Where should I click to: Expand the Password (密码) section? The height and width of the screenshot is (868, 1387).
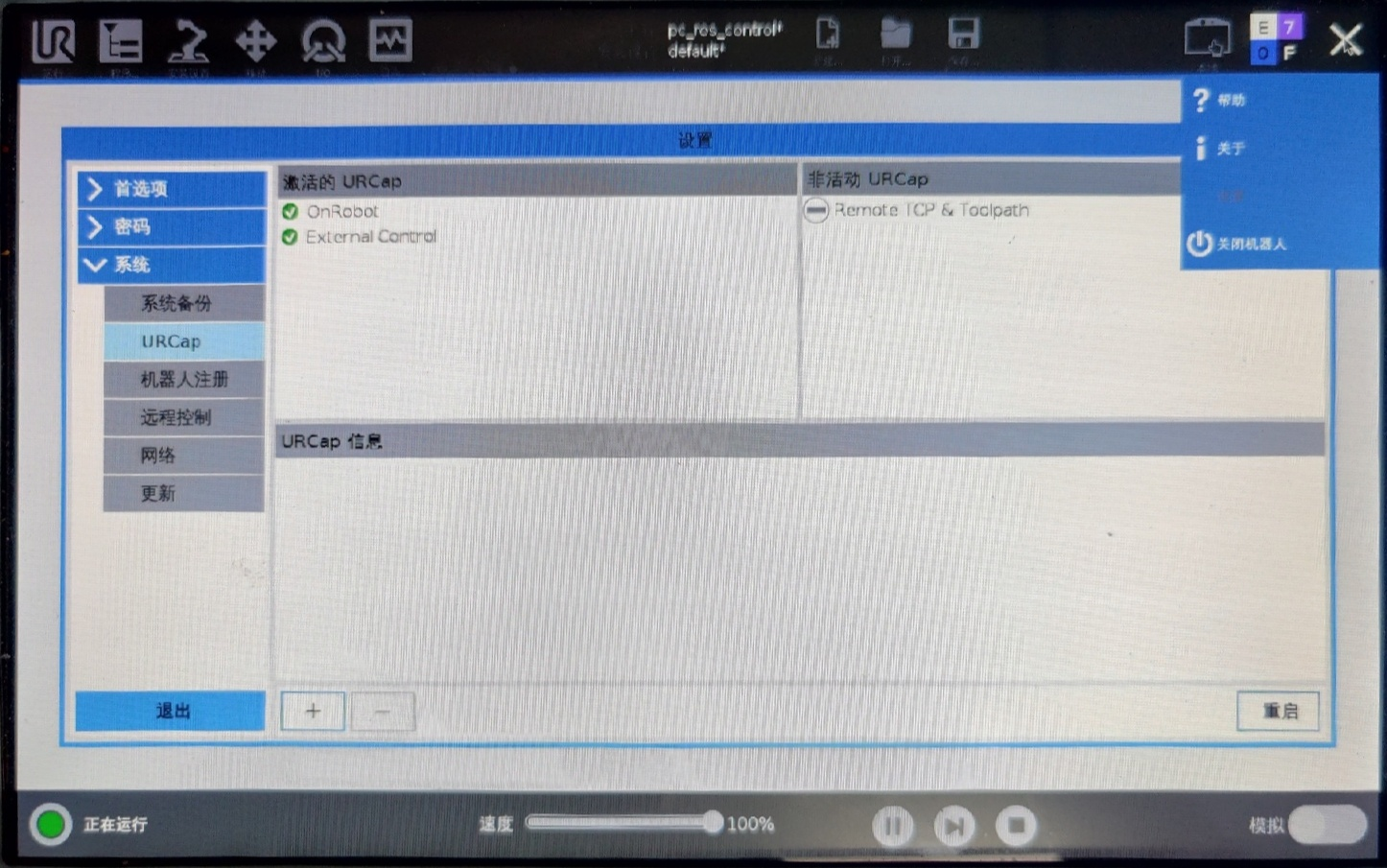coord(172,226)
